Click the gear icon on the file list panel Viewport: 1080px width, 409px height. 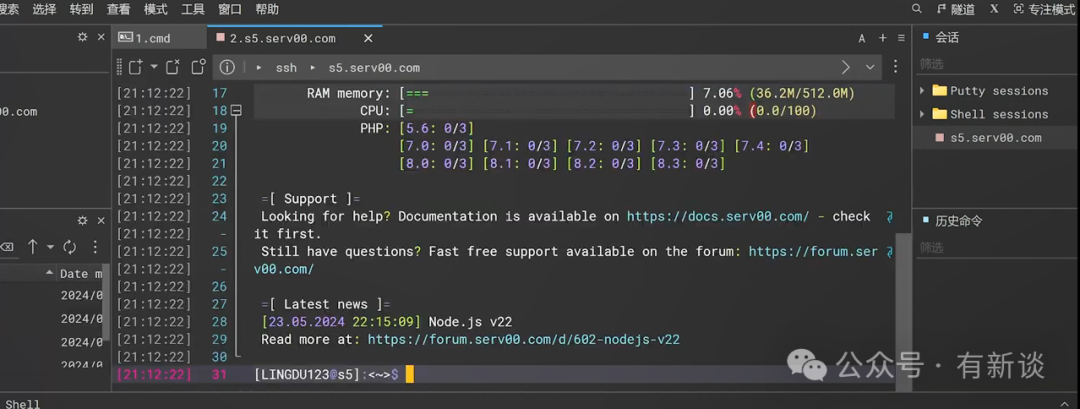tap(83, 220)
